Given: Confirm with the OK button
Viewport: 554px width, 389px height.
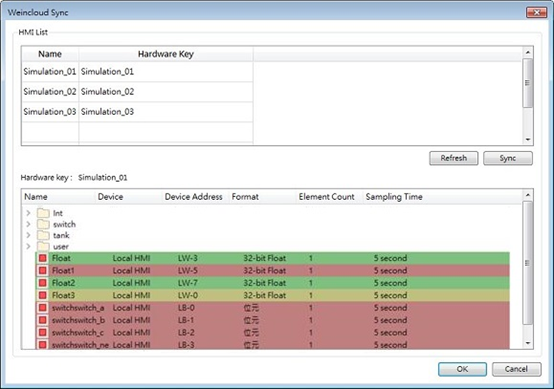Looking at the screenshot, I should [x=462, y=369].
